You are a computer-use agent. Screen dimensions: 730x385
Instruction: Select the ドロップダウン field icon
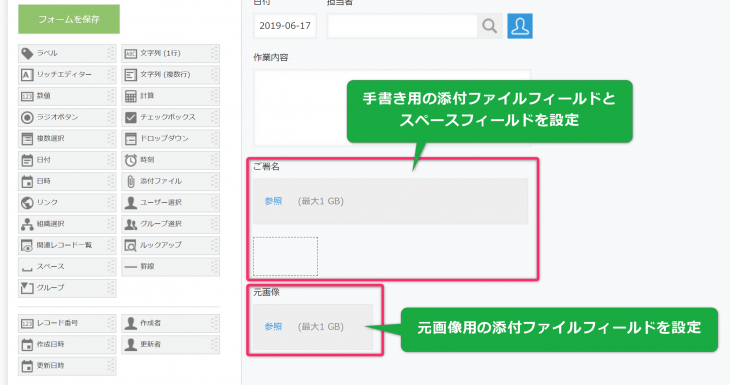(x=131, y=139)
